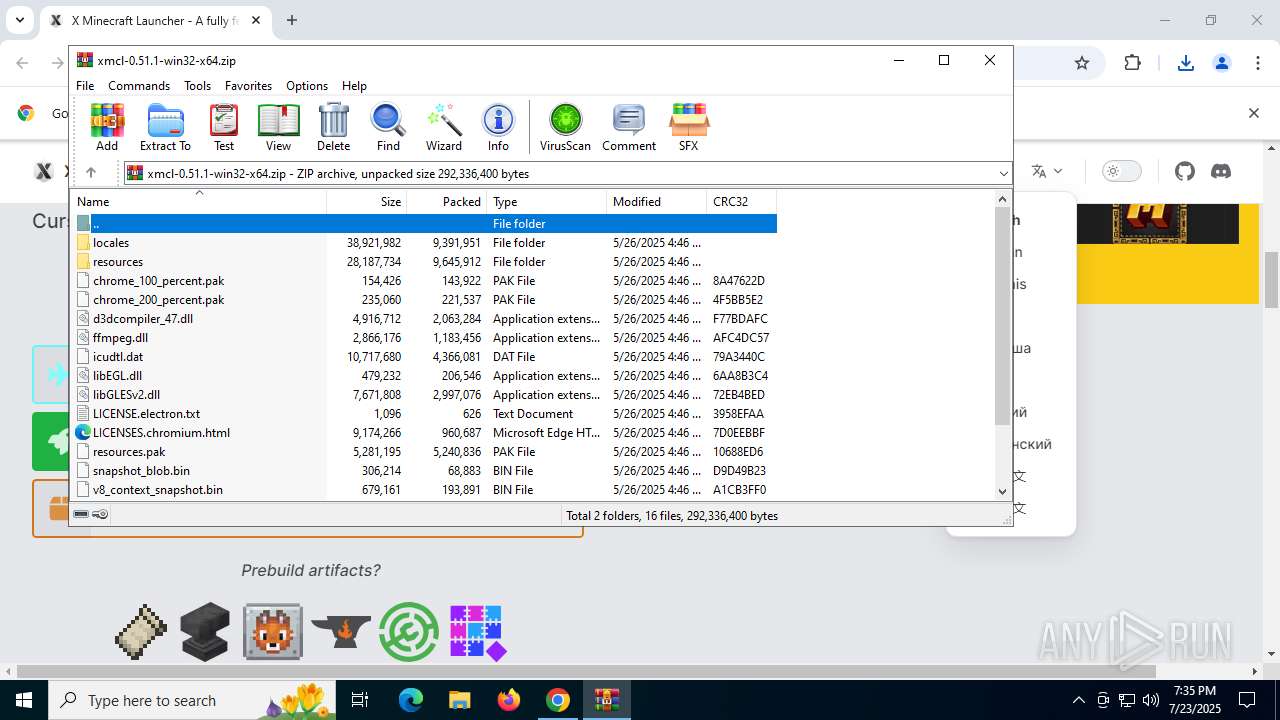
Task: Open the Help menu
Action: pyautogui.click(x=354, y=86)
